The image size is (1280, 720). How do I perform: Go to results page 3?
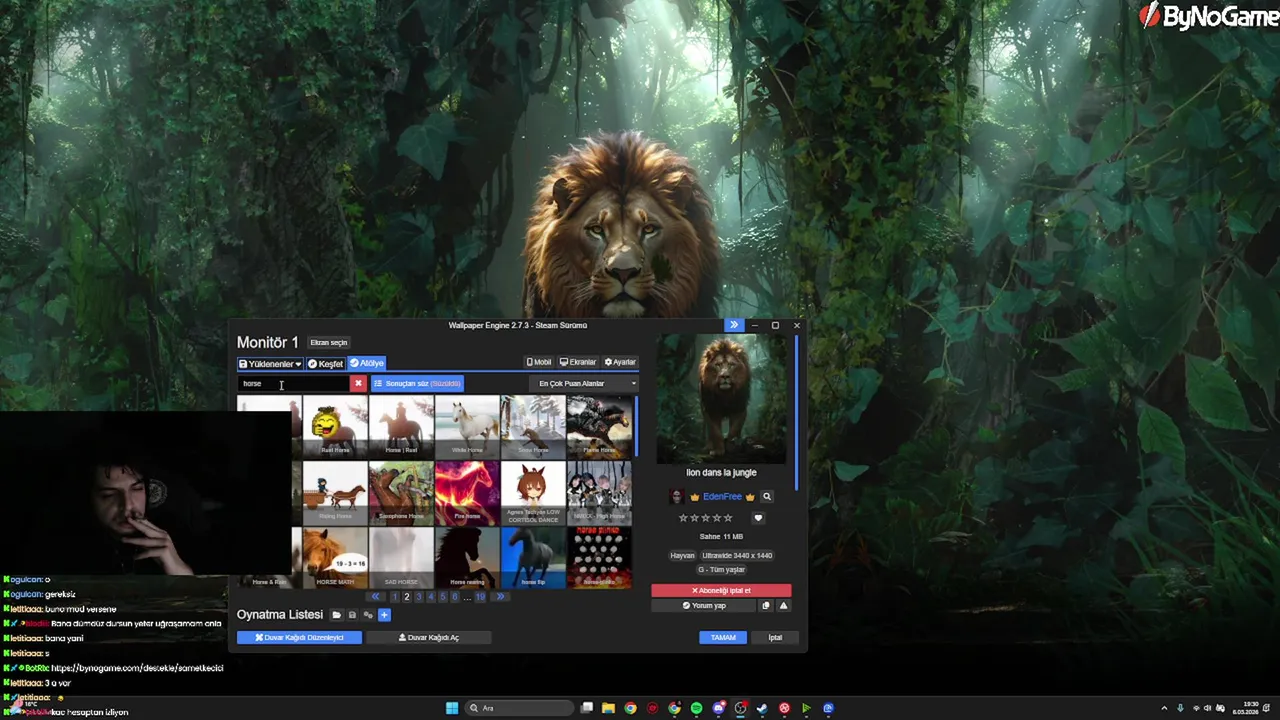click(419, 597)
